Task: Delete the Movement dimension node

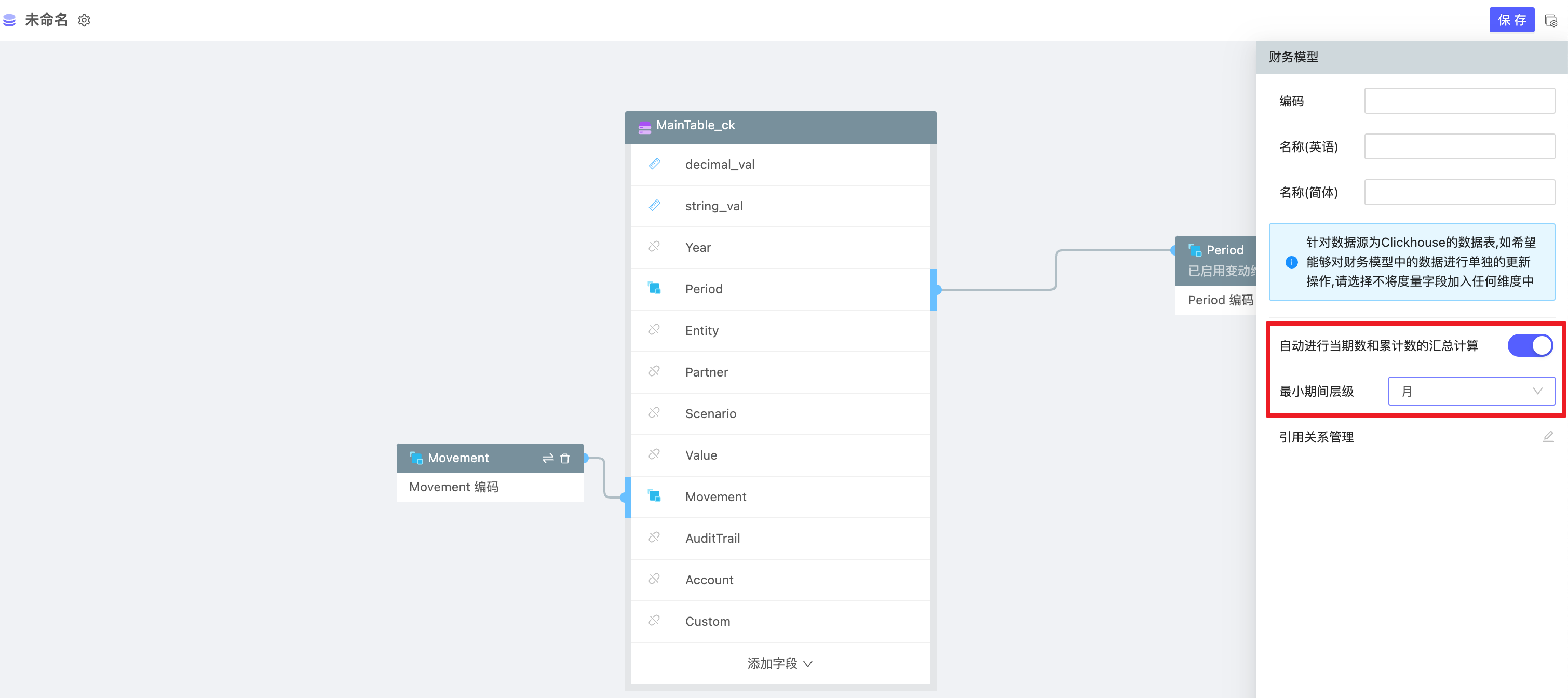Action: (565, 458)
